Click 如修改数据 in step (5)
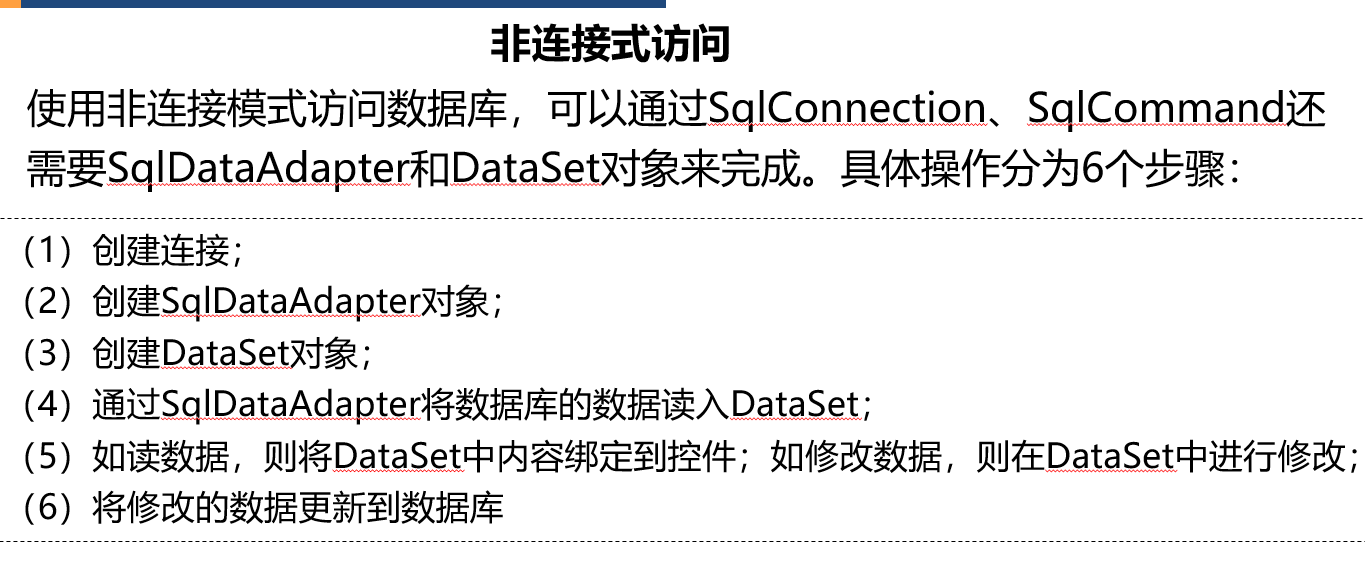Image resolution: width=1365 pixels, height=566 pixels. [855, 456]
